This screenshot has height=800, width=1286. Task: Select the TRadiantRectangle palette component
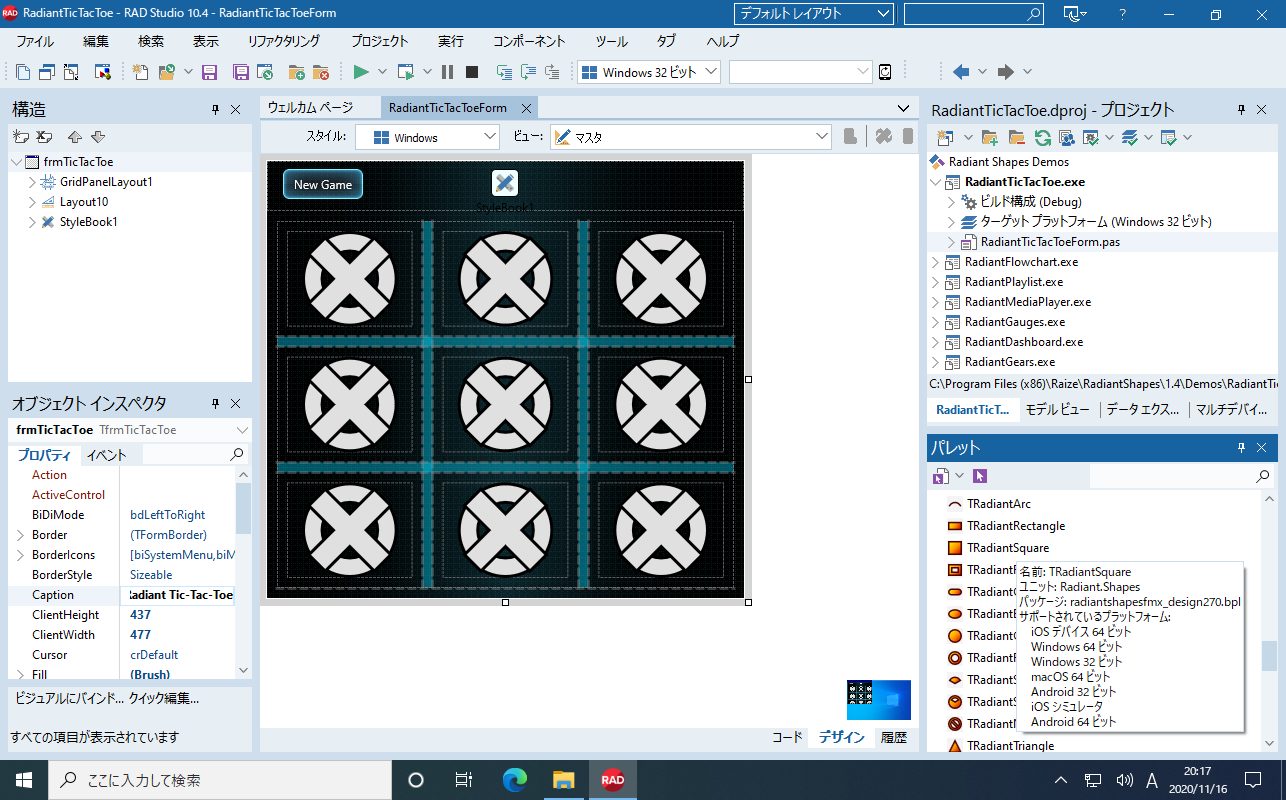pos(1006,526)
